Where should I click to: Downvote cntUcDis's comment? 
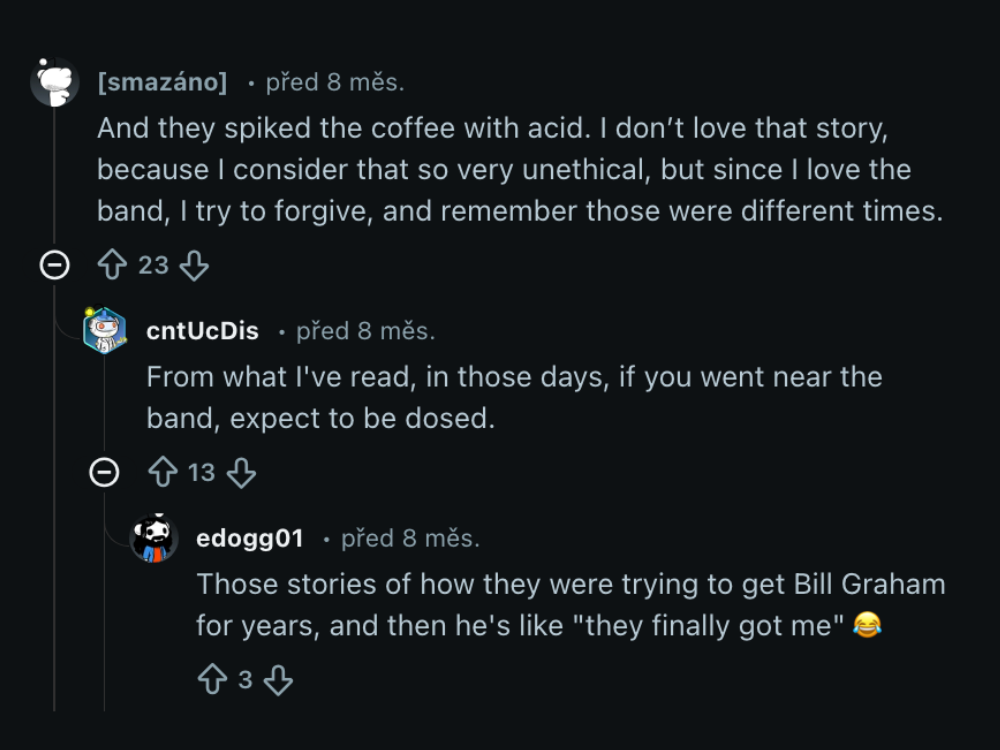tap(242, 472)
